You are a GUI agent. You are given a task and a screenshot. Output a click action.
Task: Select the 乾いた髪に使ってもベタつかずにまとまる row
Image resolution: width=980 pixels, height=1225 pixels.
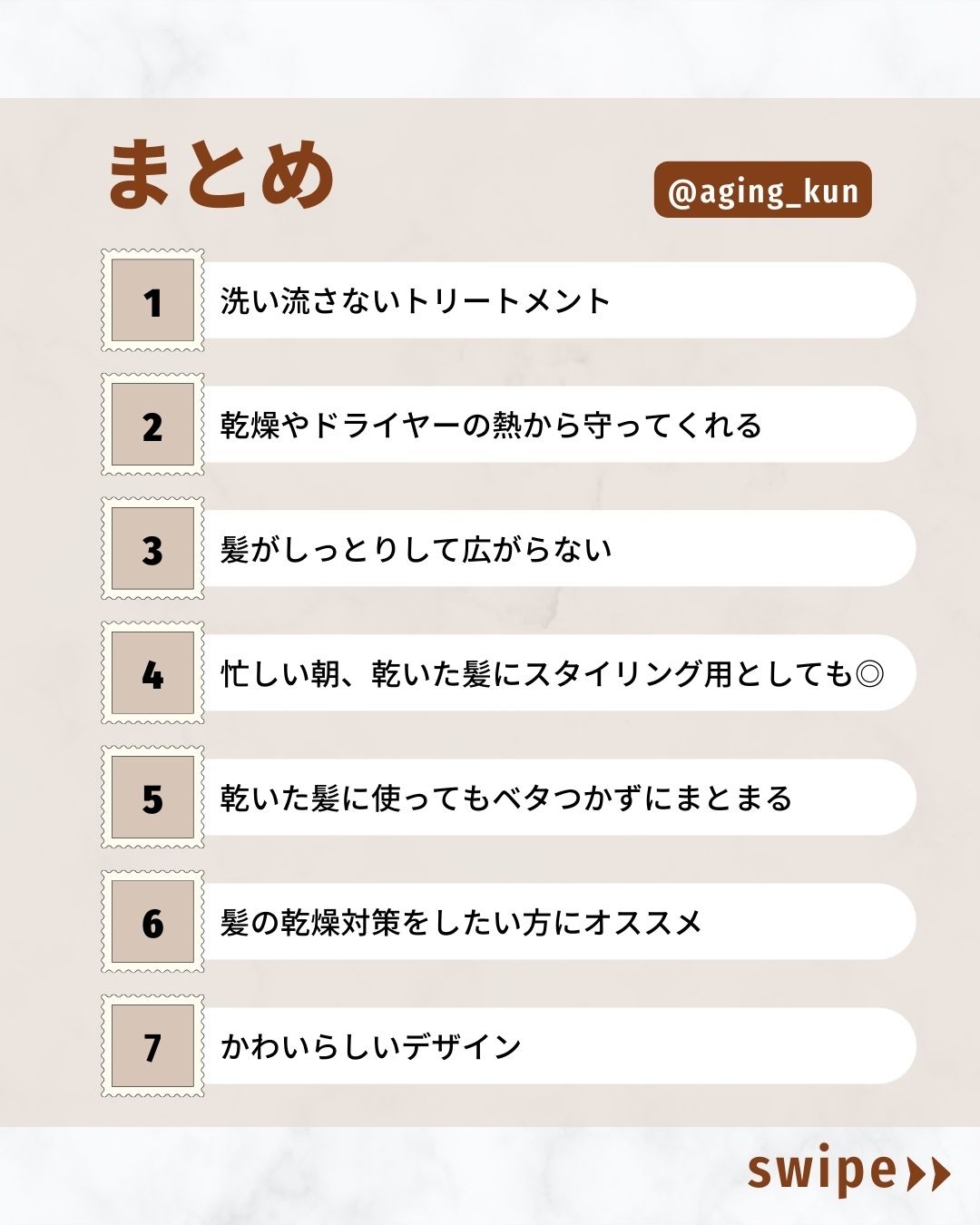506,798
